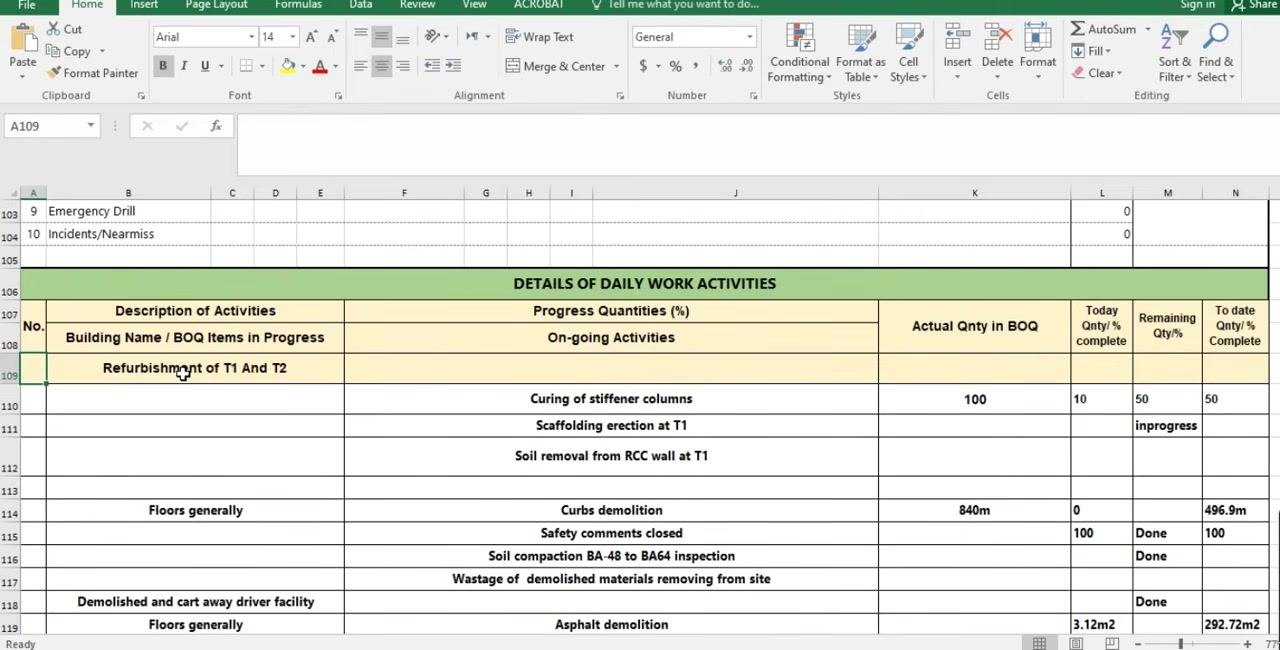Toggle Wrap Text
1280x650 pixels.
[x=539, y=37]
